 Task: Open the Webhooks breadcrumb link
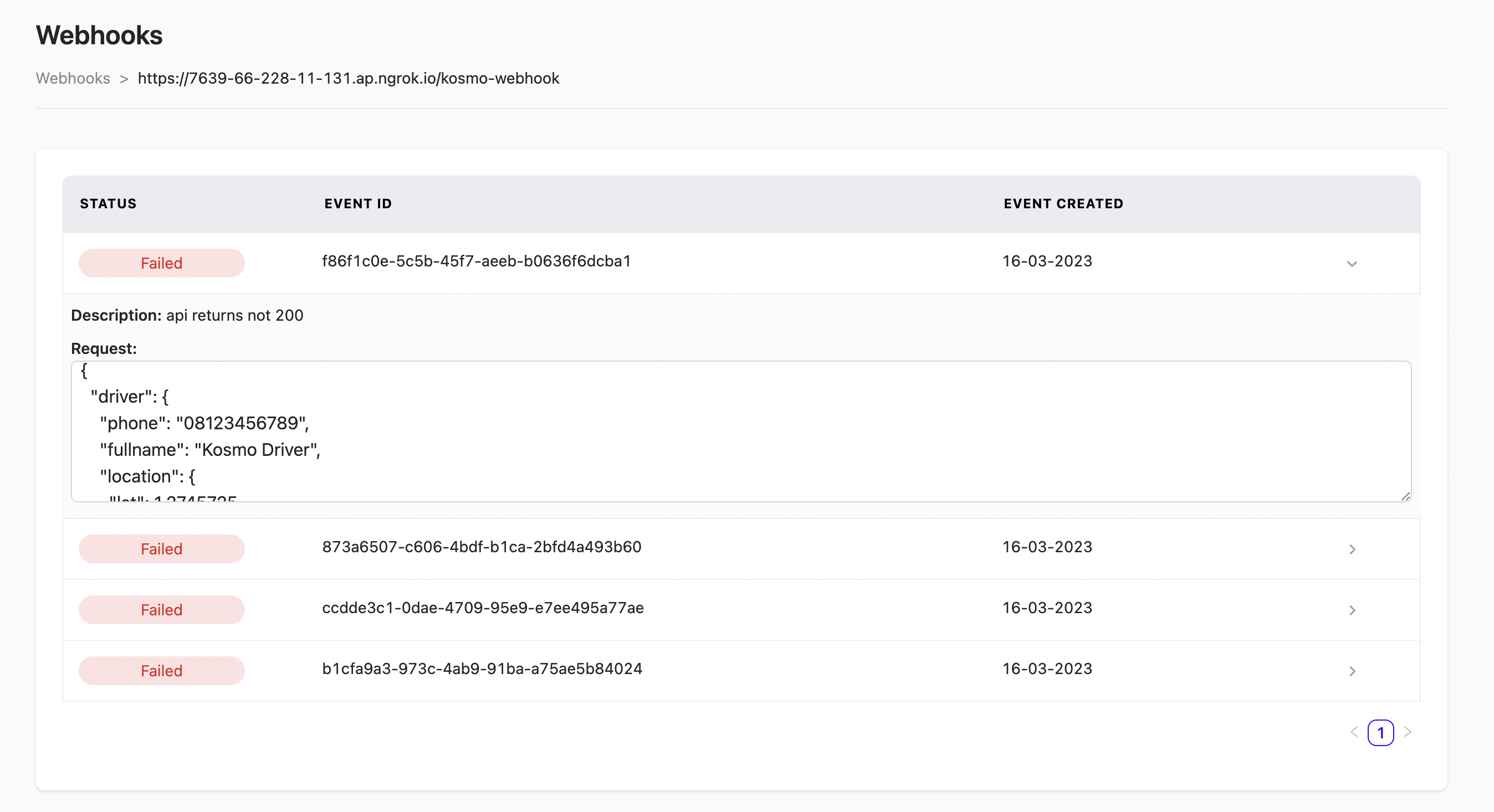(x=73, y=78)
